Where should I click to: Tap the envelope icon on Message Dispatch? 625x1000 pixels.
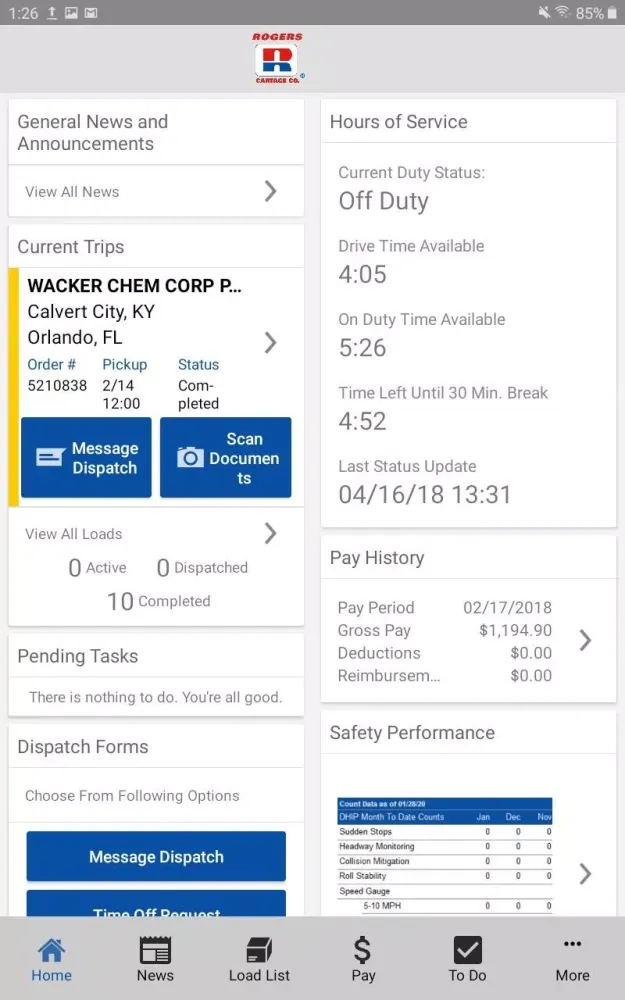pos(50,457)
